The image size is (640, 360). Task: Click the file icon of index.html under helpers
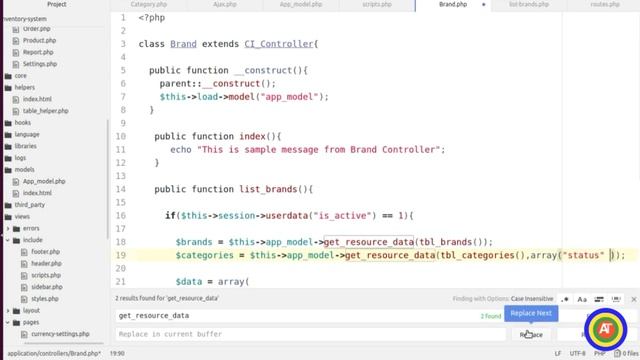point(16,100)
